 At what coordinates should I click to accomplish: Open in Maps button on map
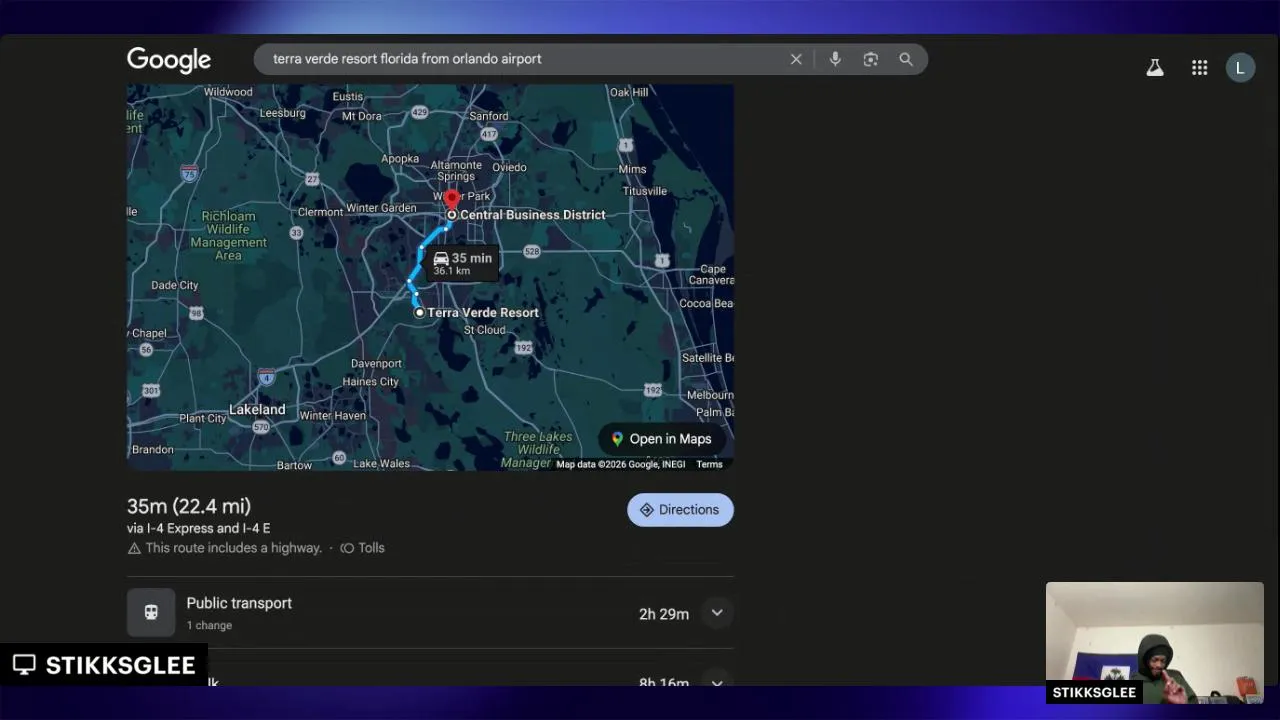click(661, 439)
